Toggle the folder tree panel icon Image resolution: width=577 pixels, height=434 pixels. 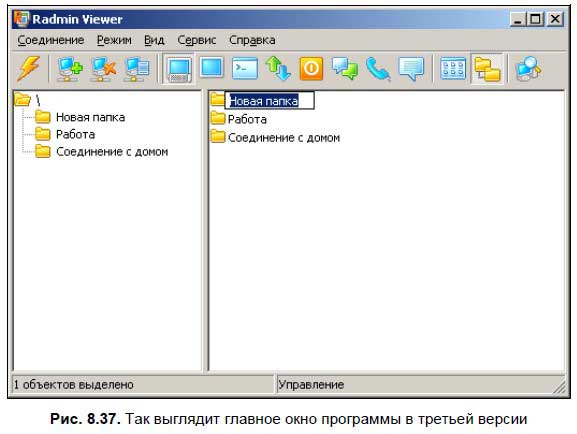coord(487,69)
